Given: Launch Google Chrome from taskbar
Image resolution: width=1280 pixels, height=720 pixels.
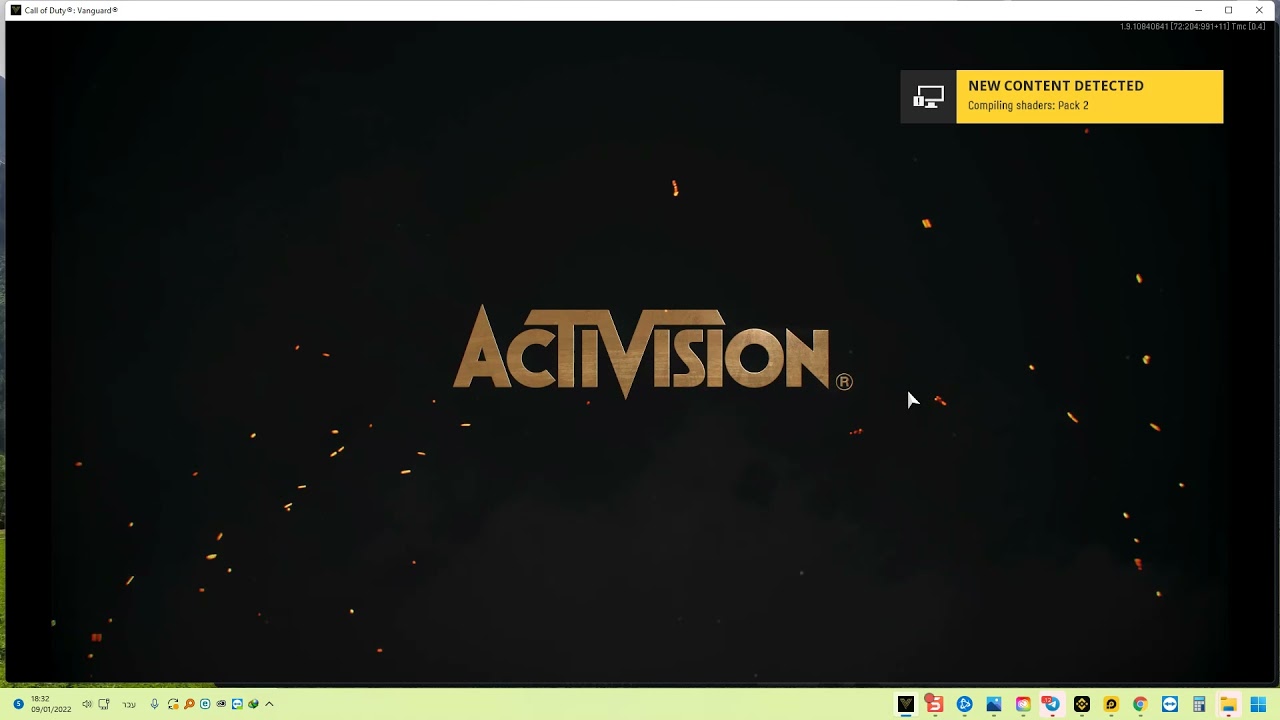Looking at the screenshot, I should tap(1140, 704).
